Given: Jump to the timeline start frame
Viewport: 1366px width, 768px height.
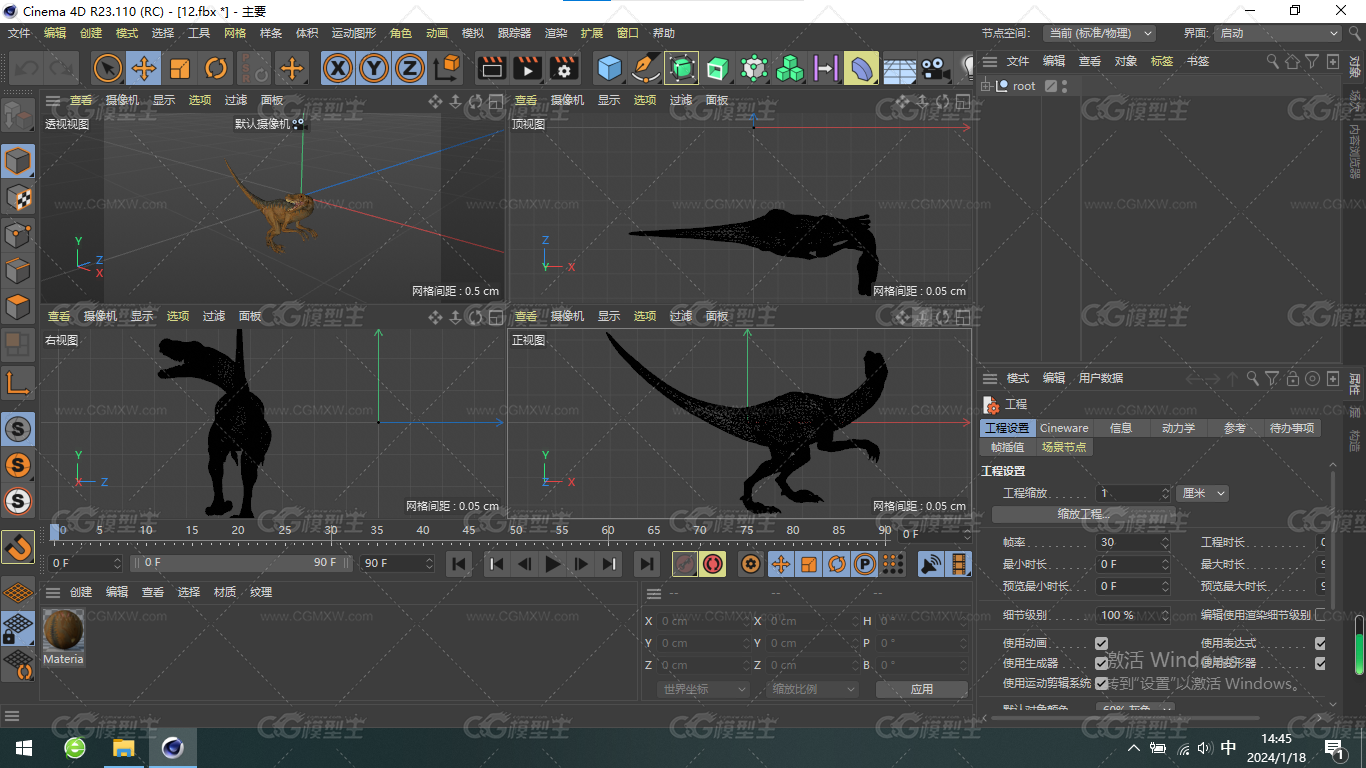Looking at the screenshot, I should point(459,564).
